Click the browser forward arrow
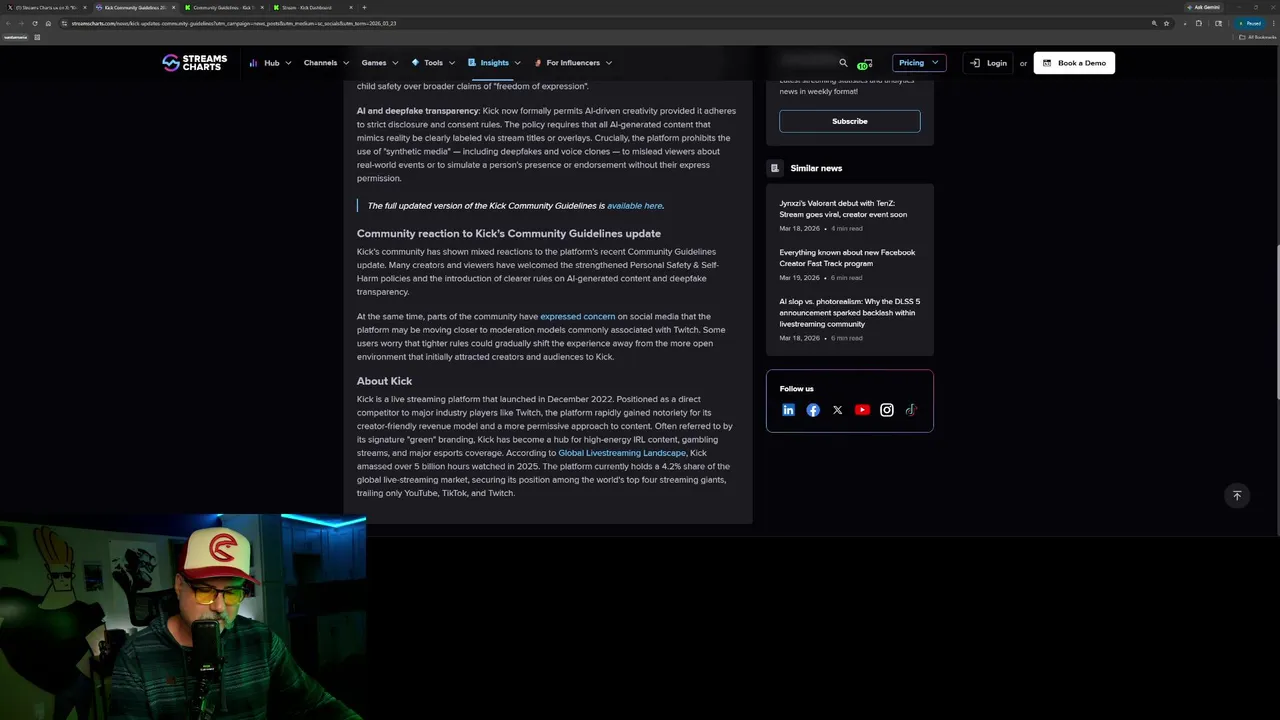Viewport: 1280px width, 720px height. pyautogui.click(x=21, y=23)
